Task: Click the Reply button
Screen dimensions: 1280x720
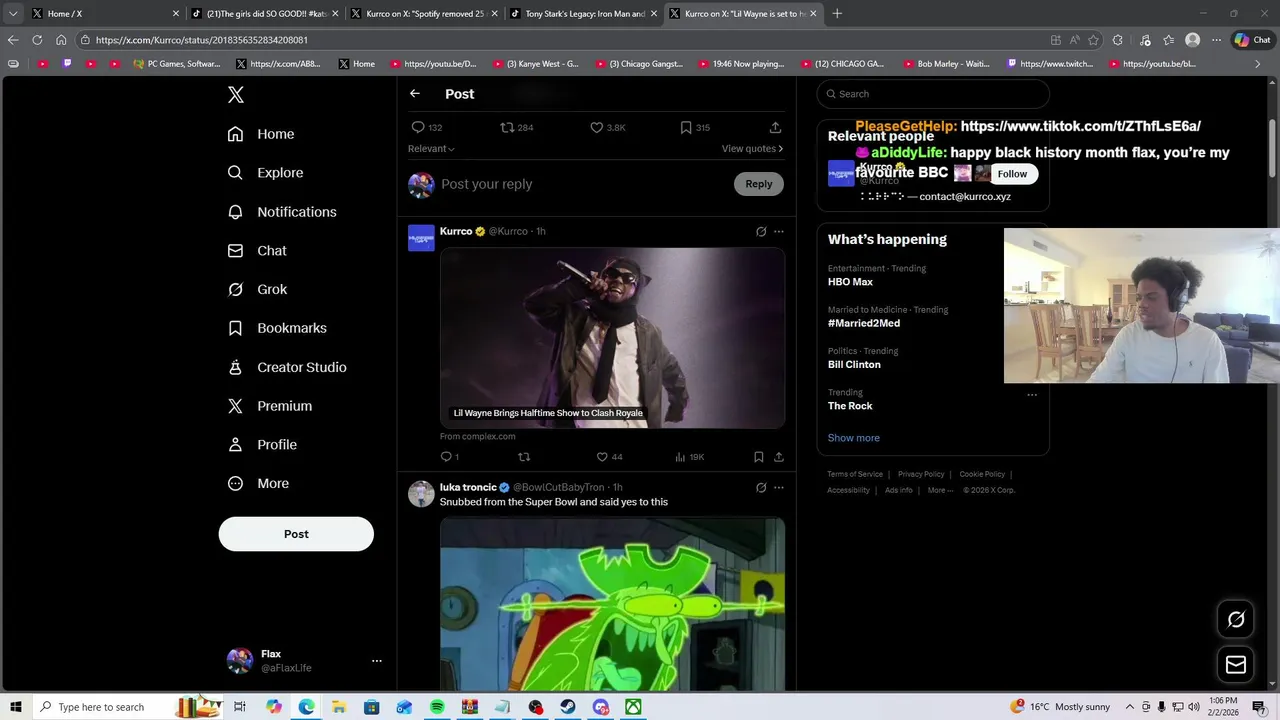Action: tap(759, 184)
